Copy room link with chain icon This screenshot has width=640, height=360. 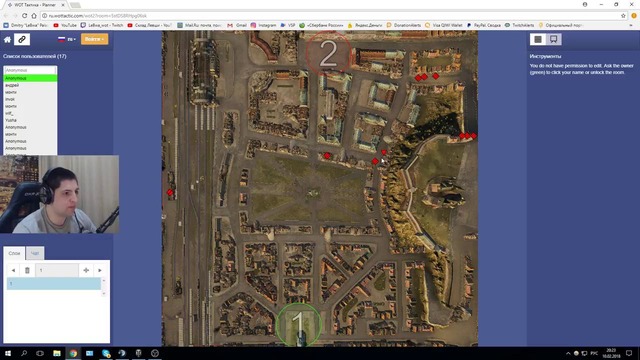(22, 39)
